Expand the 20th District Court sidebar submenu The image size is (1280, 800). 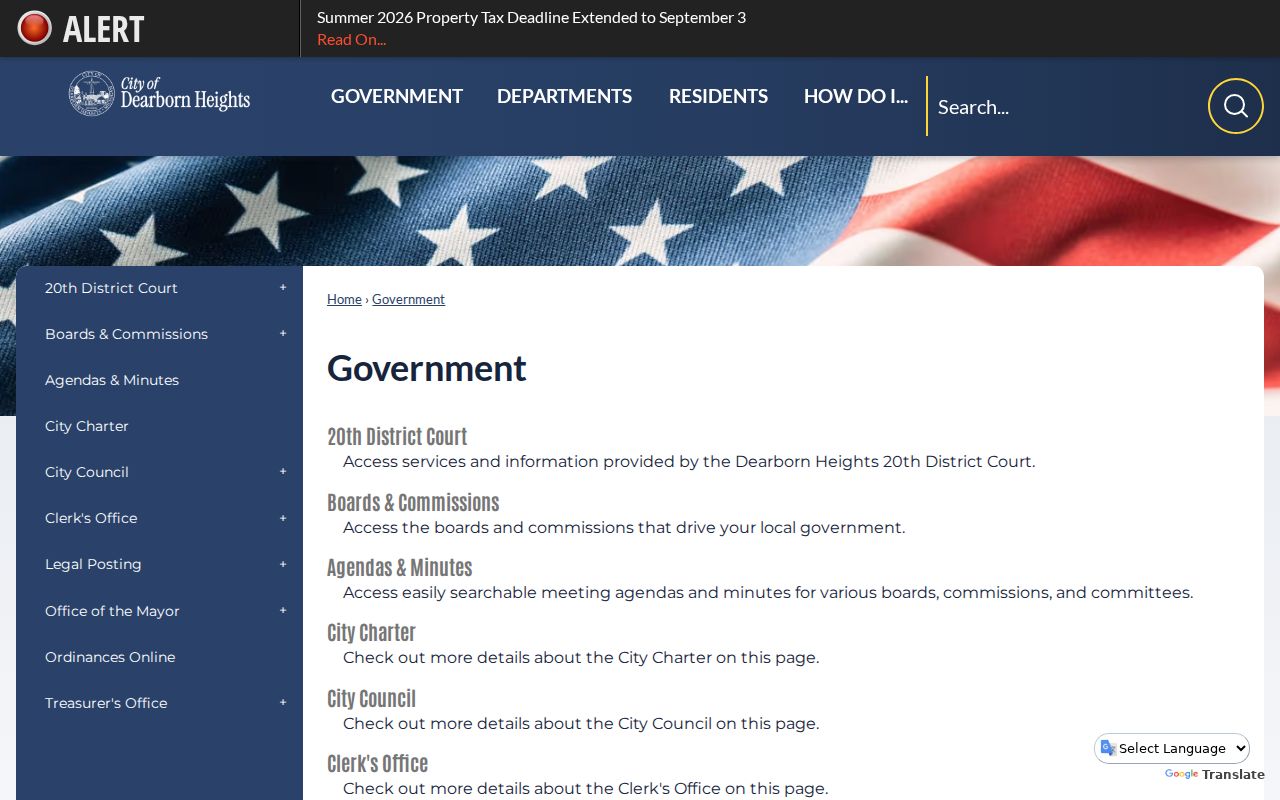coord(283,288)
